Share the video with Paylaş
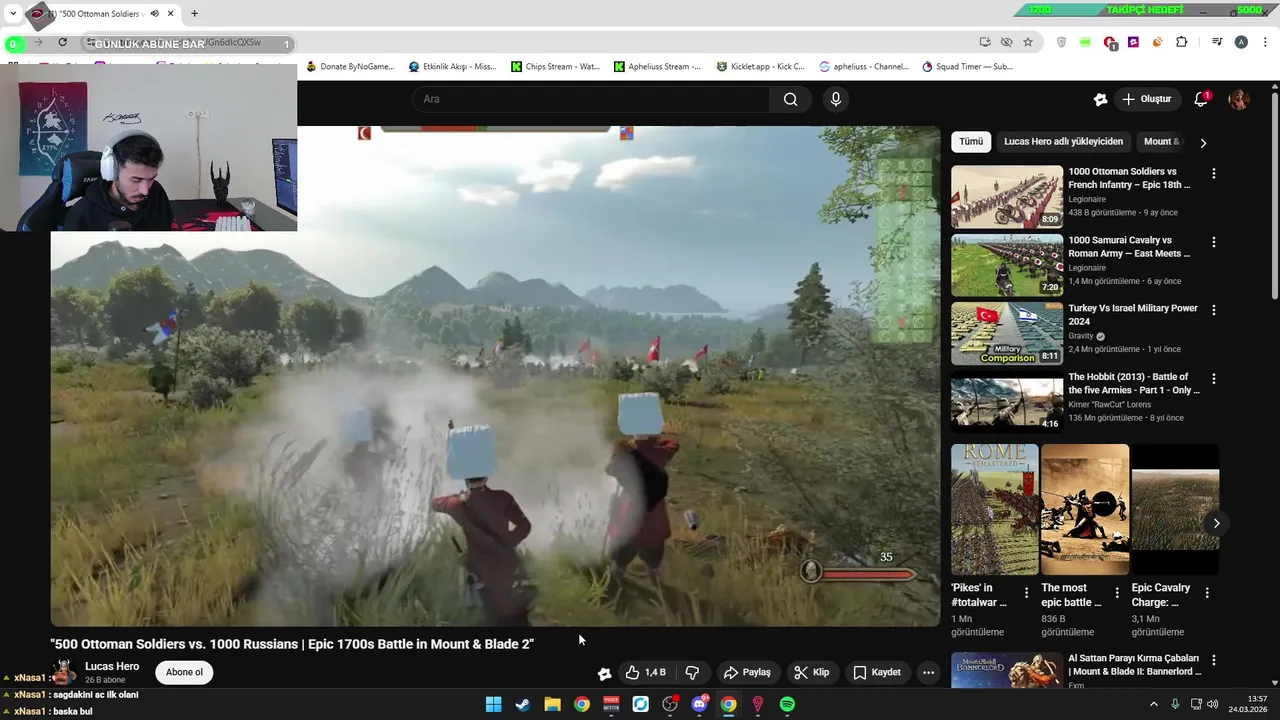Image resolution: width=1280 pixels, height=720 pixels. [747, 672]
